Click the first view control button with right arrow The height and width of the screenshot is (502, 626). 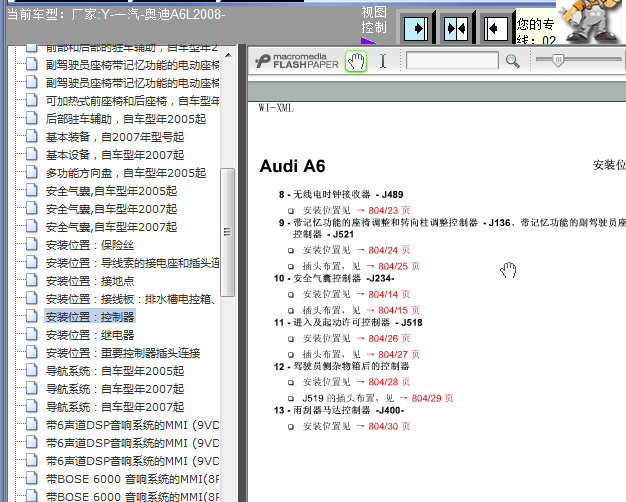pos(418,28)
